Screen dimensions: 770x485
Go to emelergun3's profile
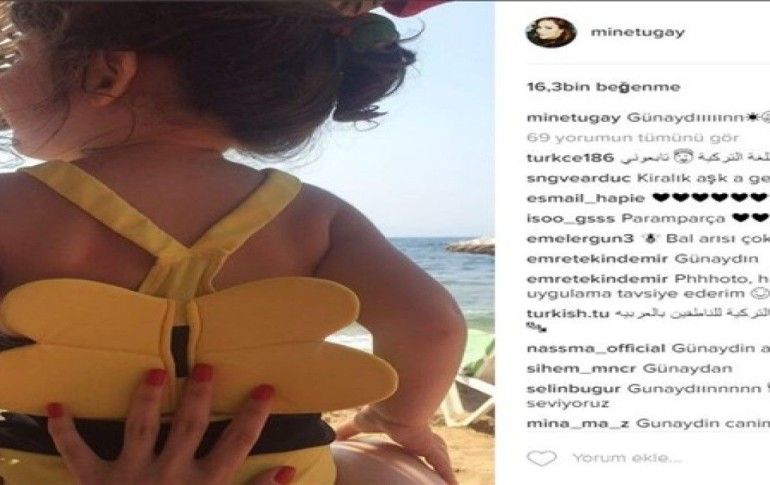click(x=580, y=239)
